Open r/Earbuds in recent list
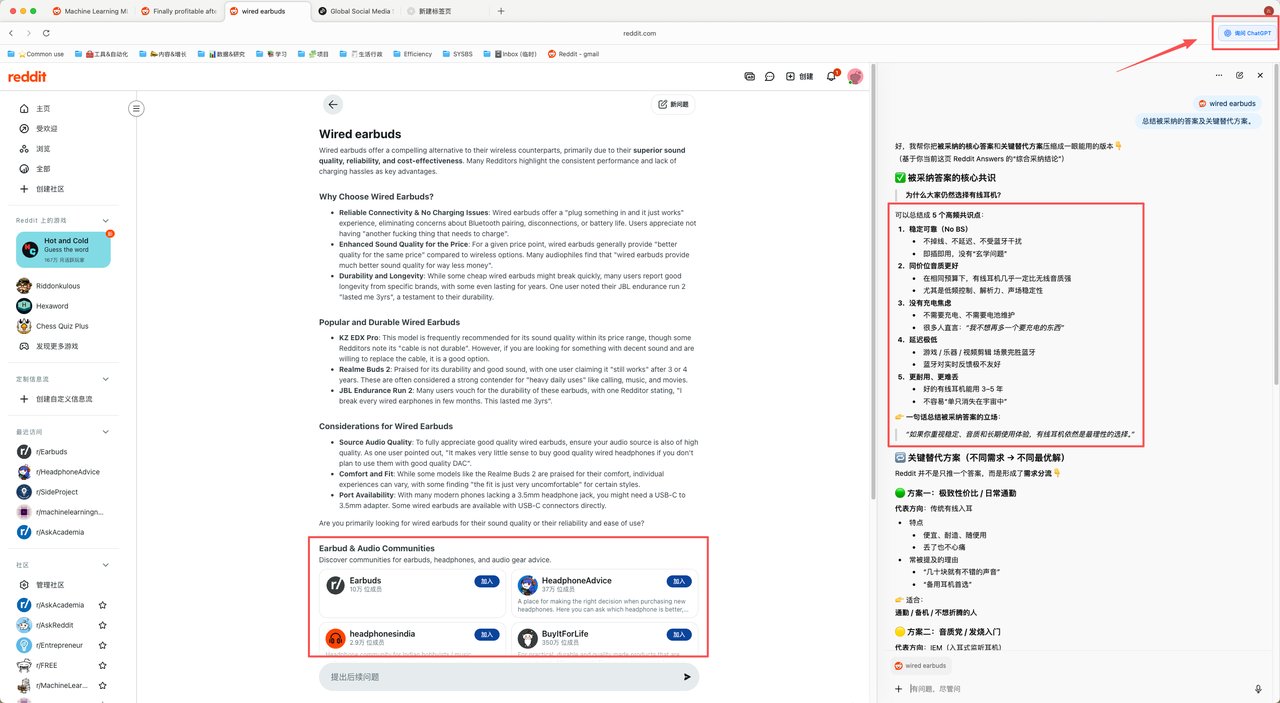This screenshot has height=703, width=1280. point(42,452)
